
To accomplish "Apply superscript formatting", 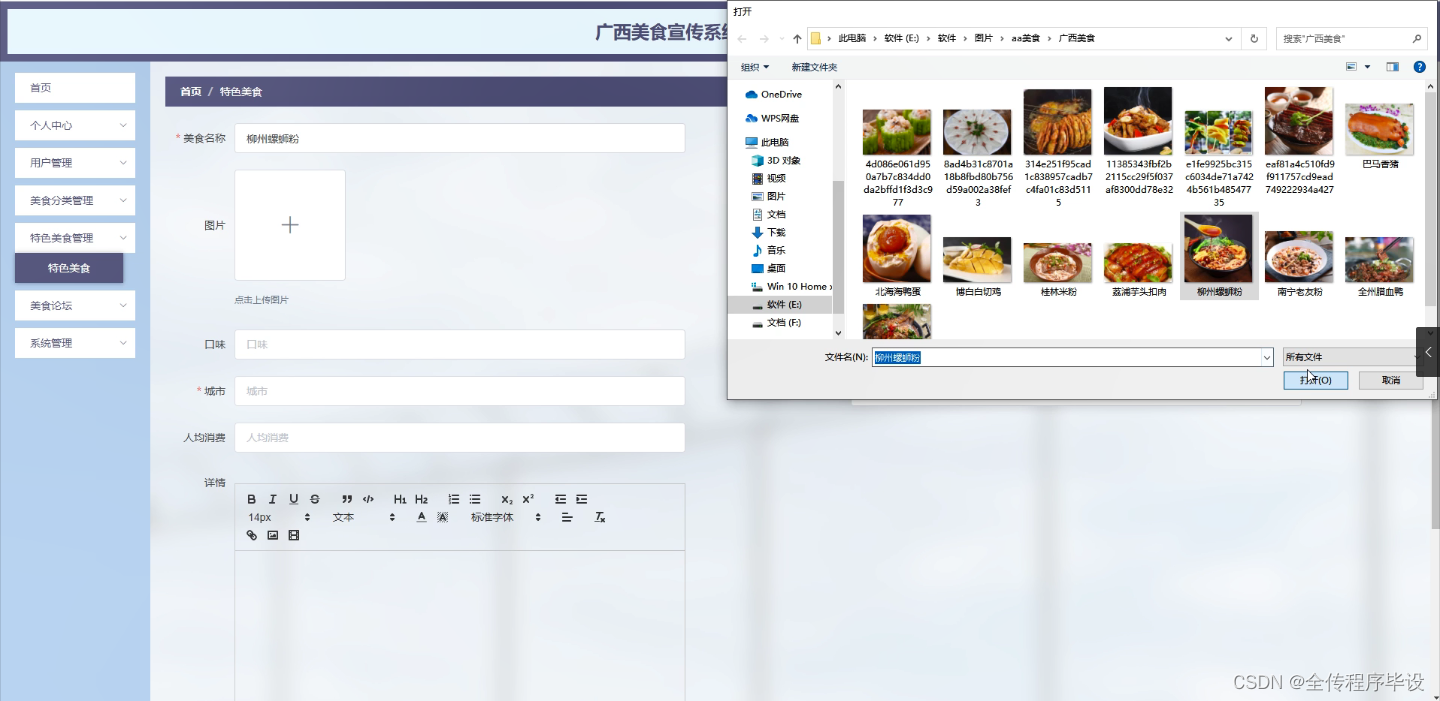I will (x=528, y=499).
